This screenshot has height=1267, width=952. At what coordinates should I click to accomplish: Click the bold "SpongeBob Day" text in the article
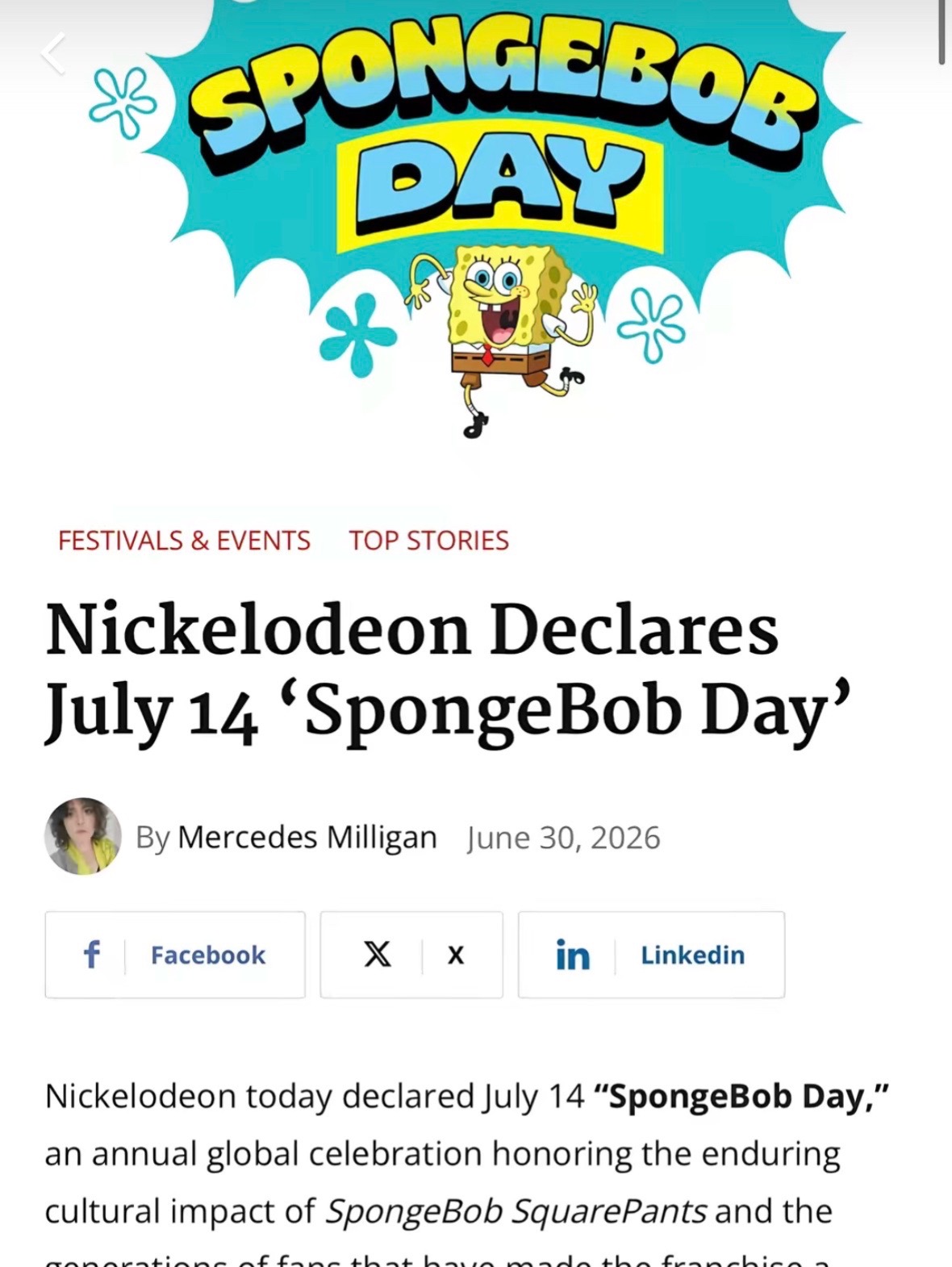coord(741,1096)
